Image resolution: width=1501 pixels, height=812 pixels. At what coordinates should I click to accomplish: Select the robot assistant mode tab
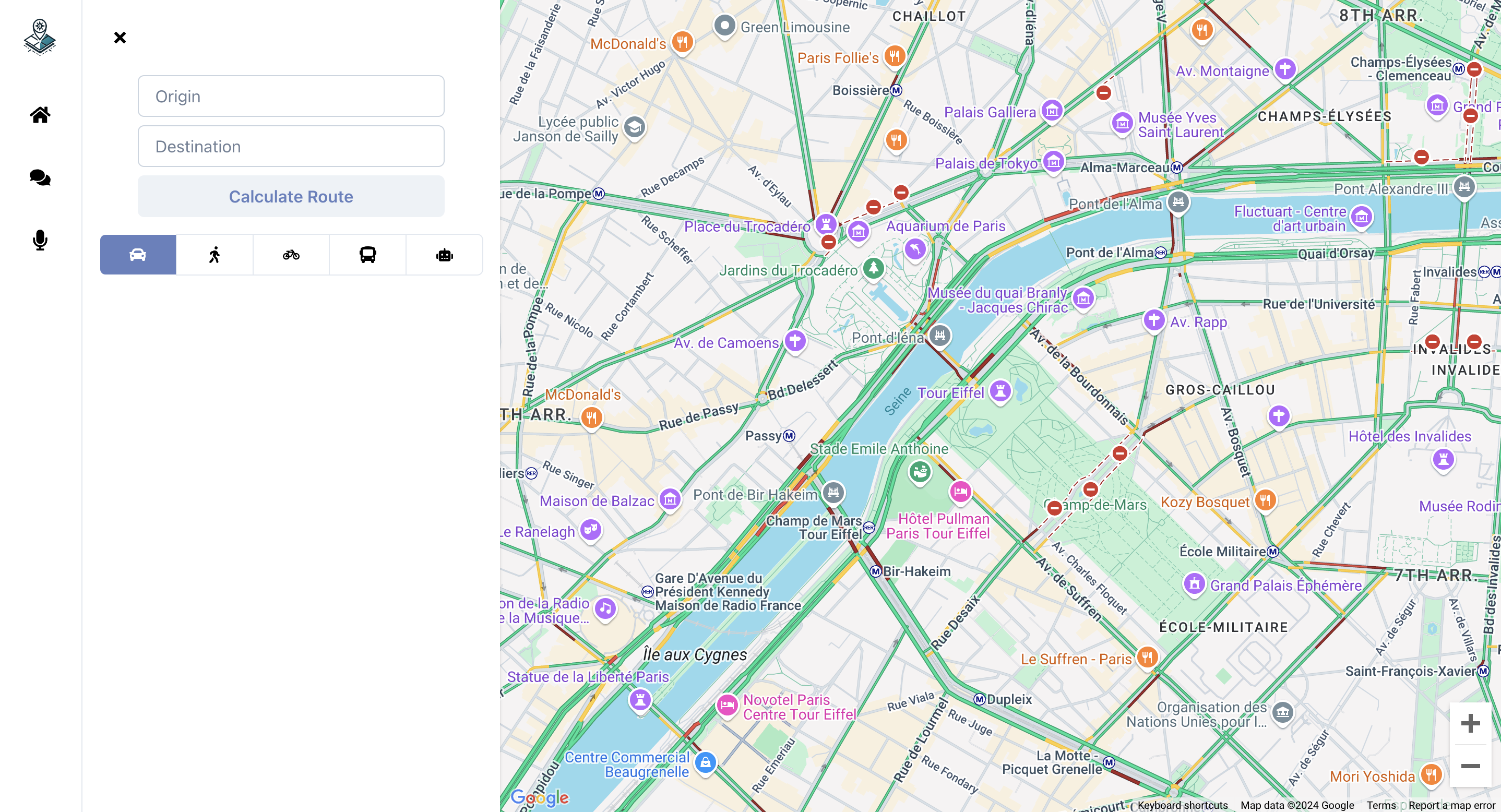(444, 255)
